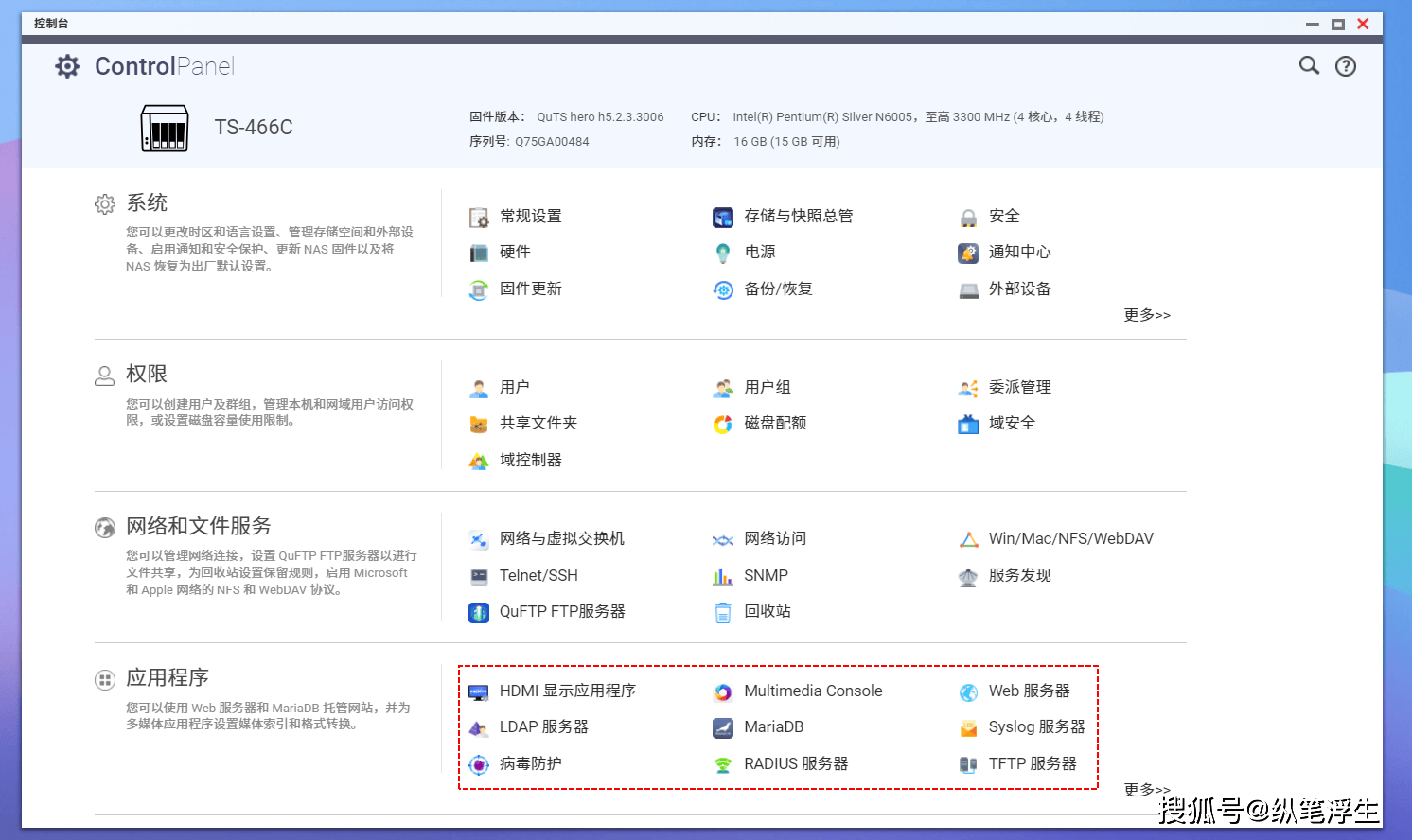Open the 用户 users icon
The width and height of the screenshot is (1412, 840).
[479, 388]
